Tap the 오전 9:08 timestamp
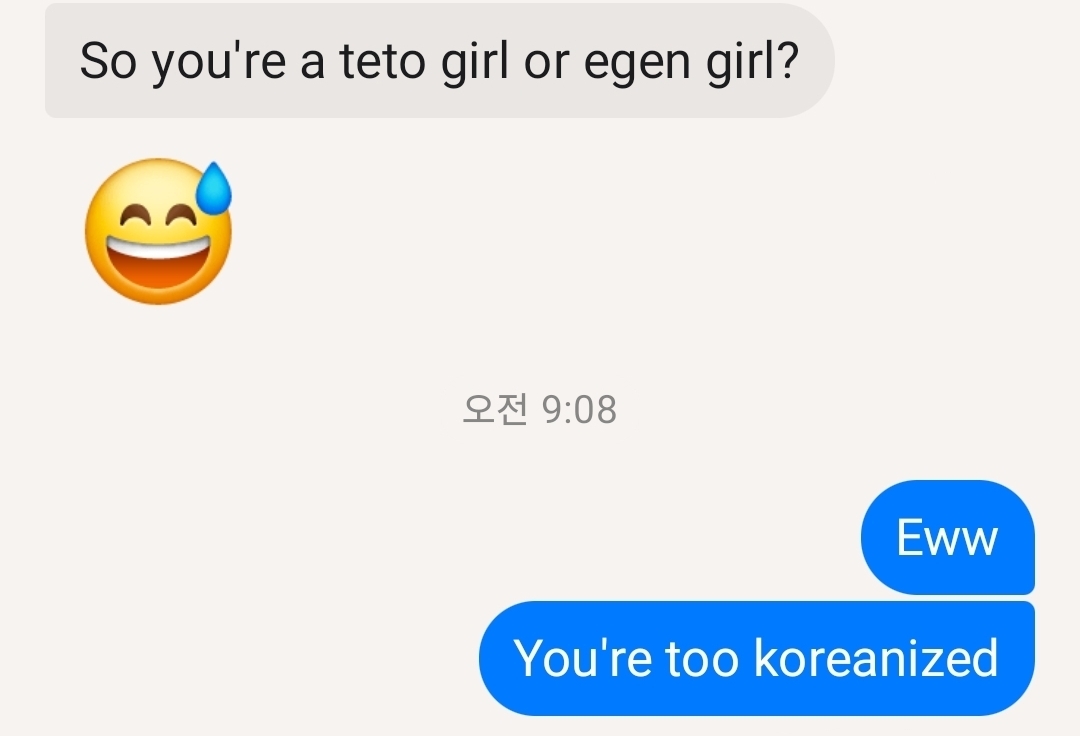This screenshot has height=736, width=1080. tap(539, 409)
